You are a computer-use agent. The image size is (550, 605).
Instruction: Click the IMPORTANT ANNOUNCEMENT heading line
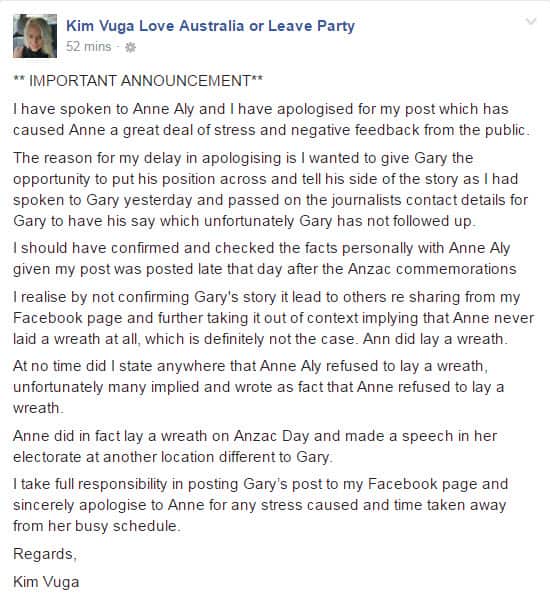point(138,81)
